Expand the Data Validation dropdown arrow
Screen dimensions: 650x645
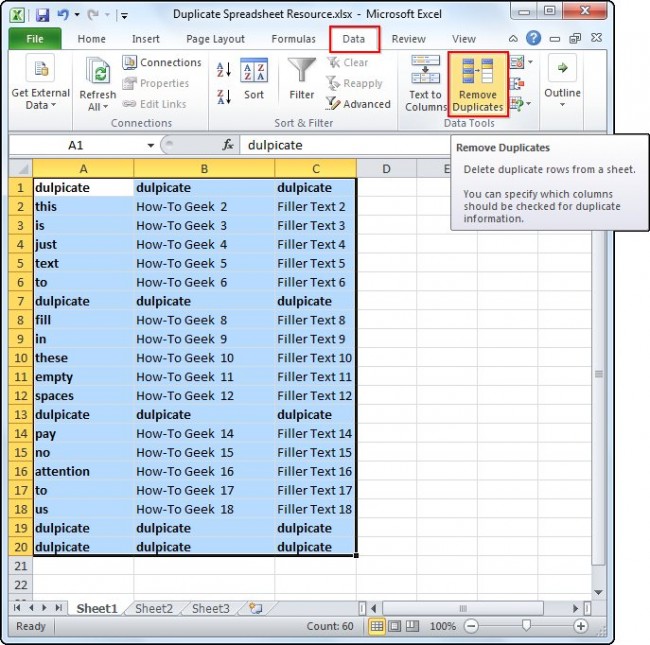pos(530,63)
